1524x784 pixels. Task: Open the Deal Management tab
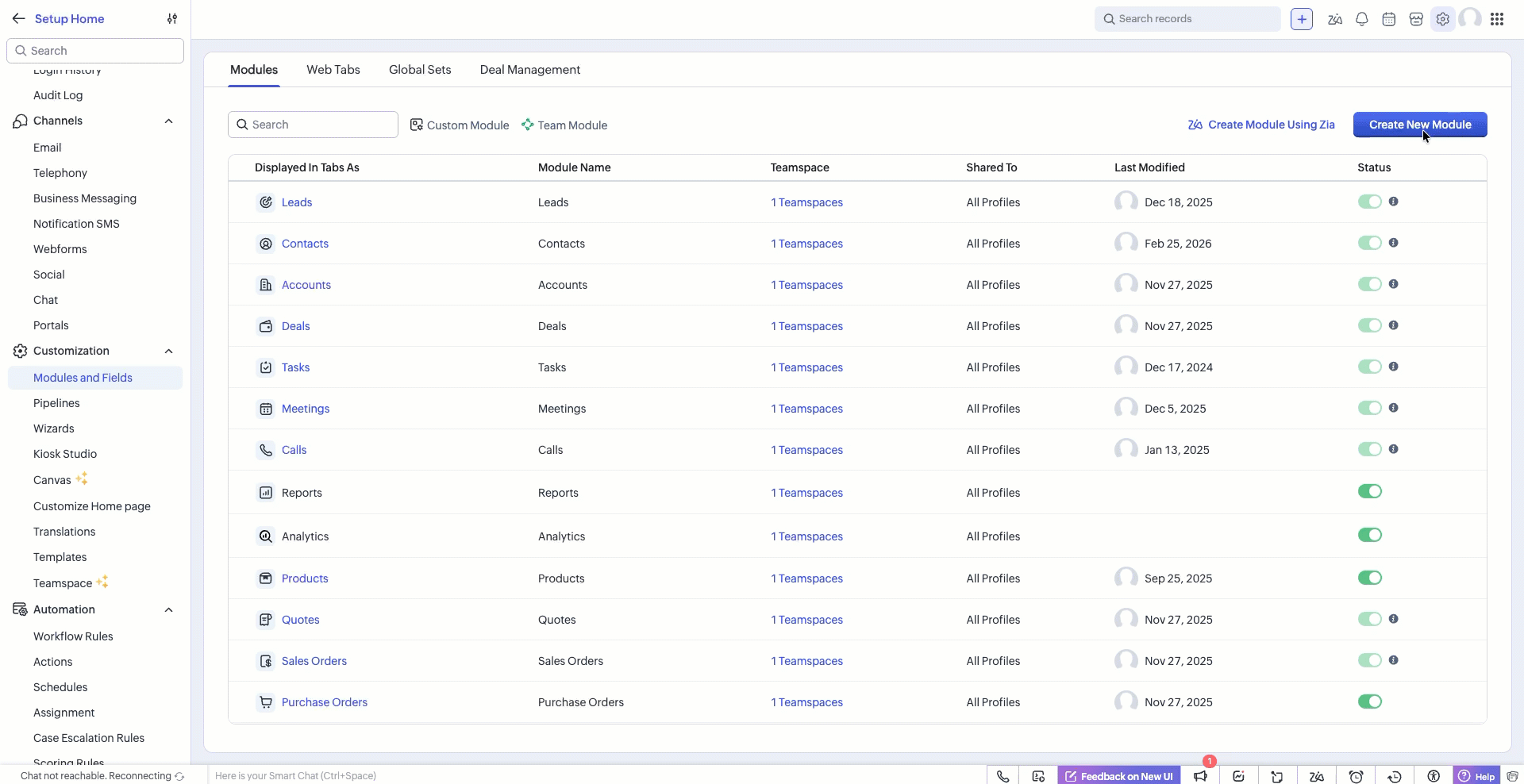(529, 70)
